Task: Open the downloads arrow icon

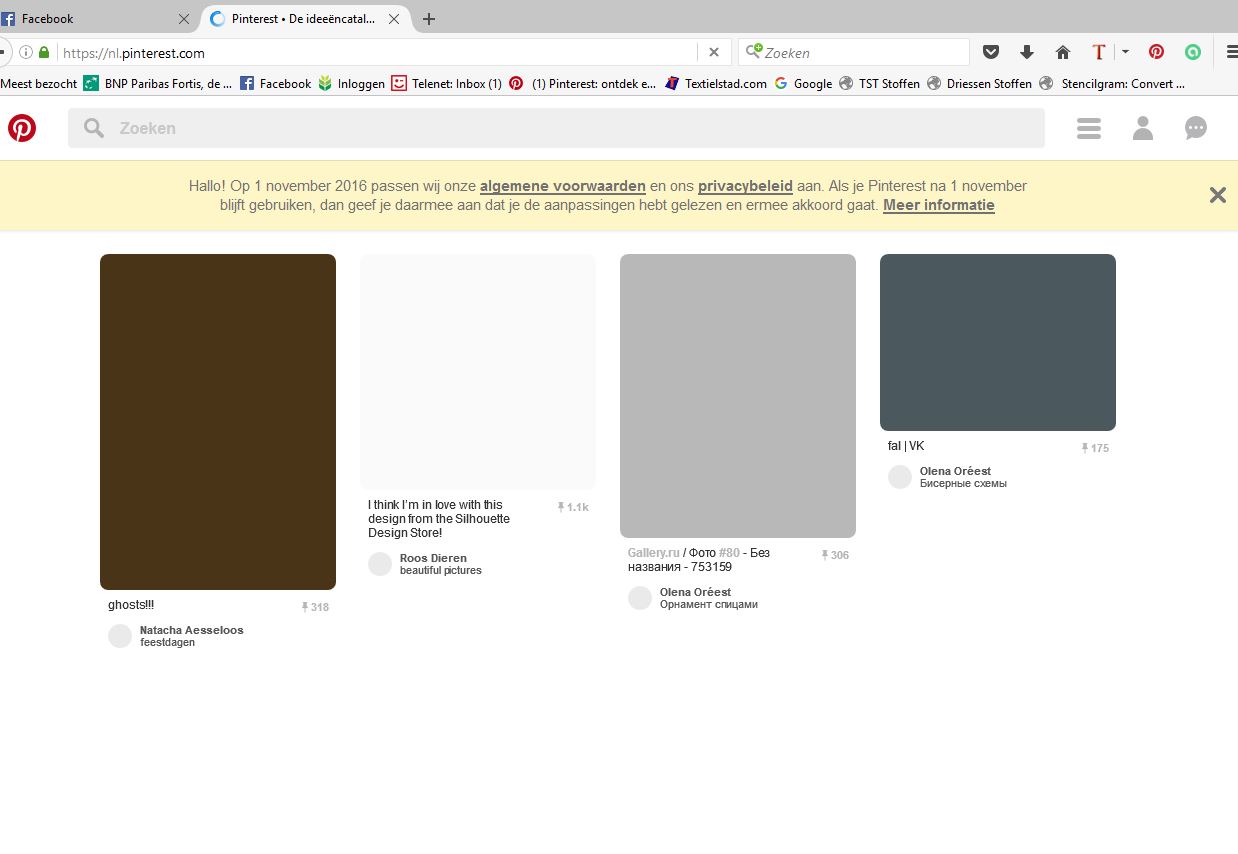Action: pos(1026,52)
